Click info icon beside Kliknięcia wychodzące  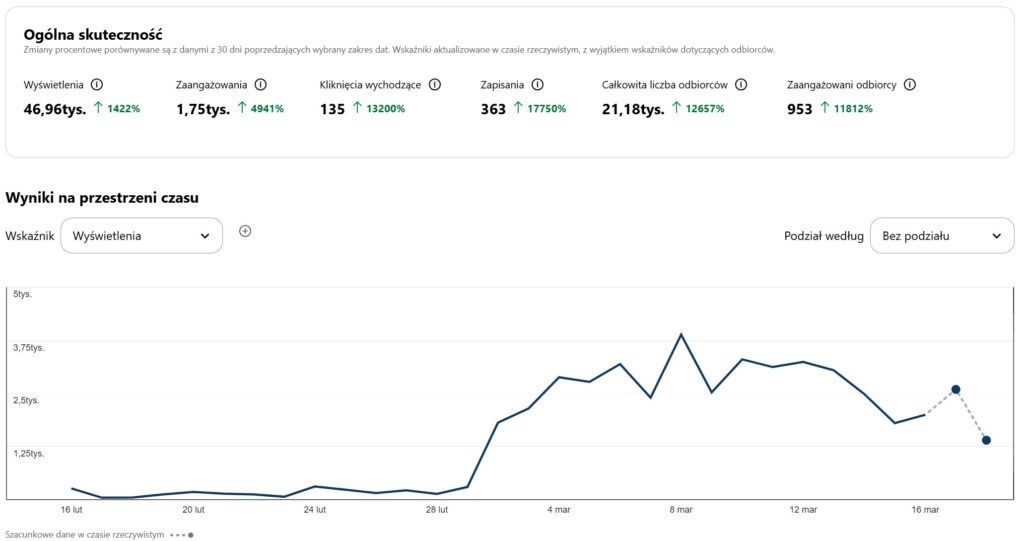coord(435,85)
